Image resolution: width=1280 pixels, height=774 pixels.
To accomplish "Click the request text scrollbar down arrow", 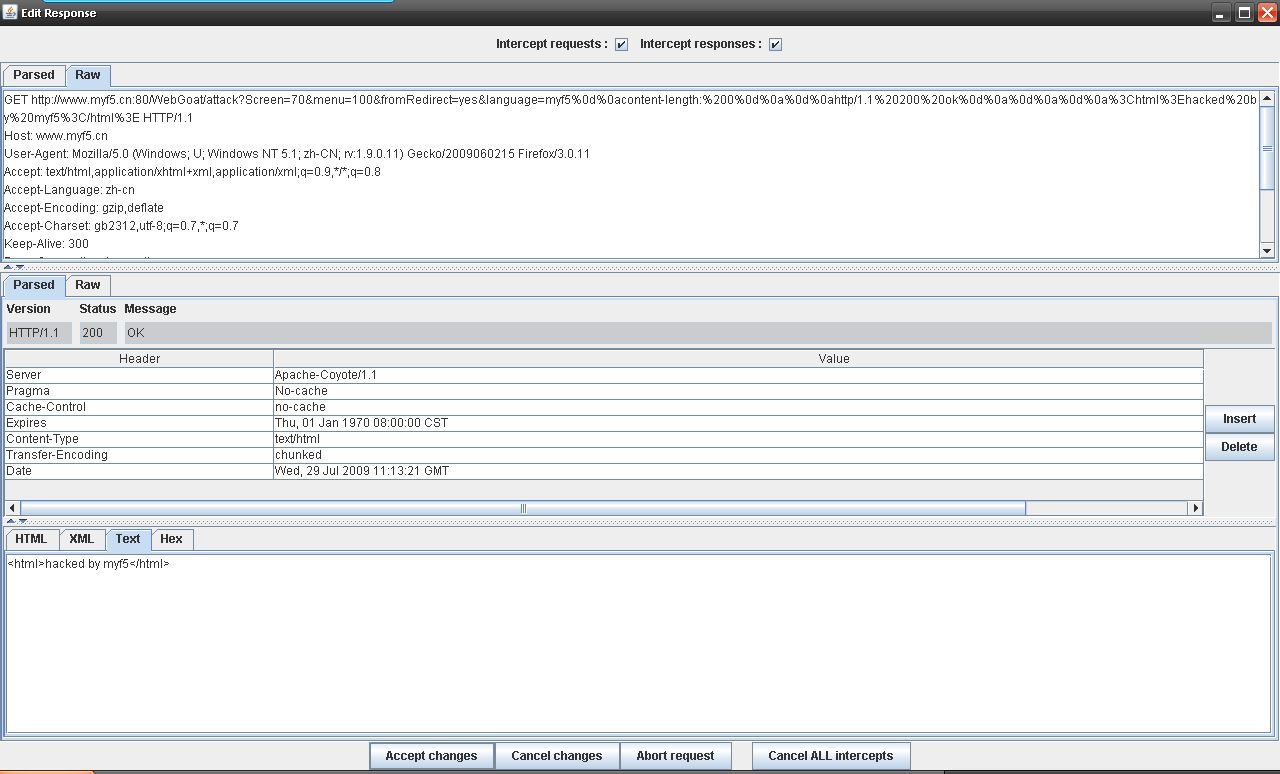I will (1267, 250).
